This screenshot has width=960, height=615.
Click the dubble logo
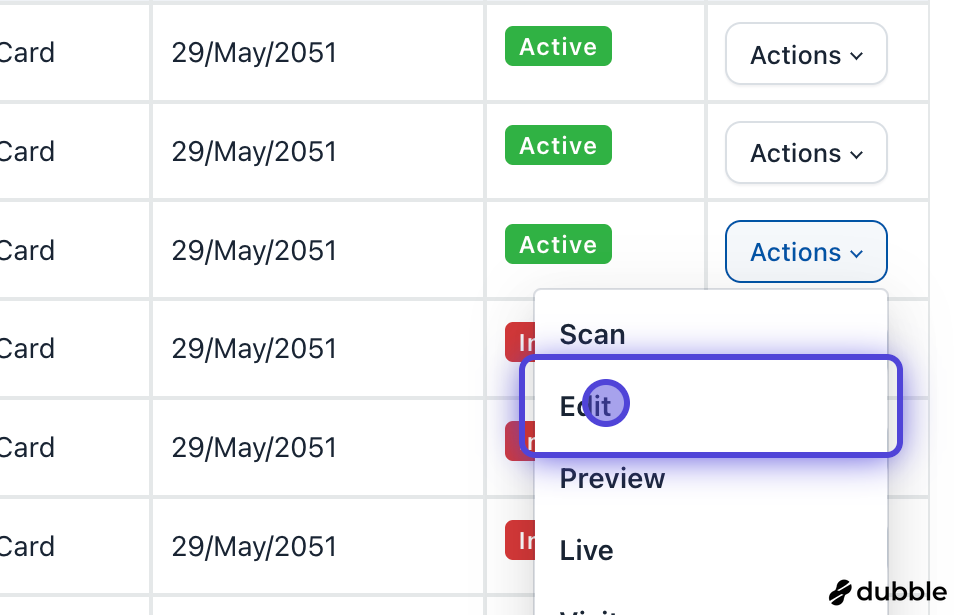pos(888,591)
